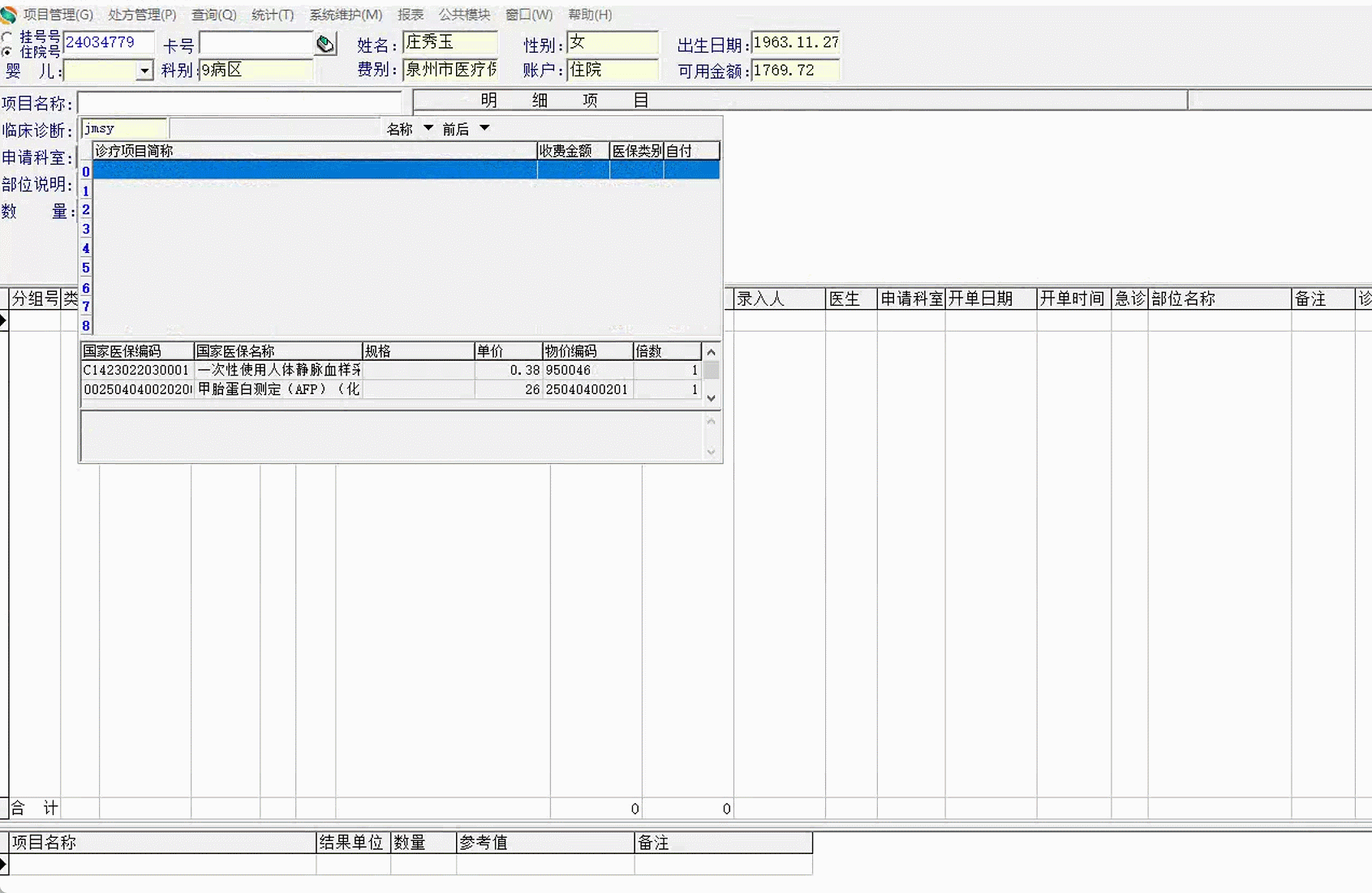This screenshot has height=893, width=1372.
Task: Click the 单价 column header
Action: point(508,351)
